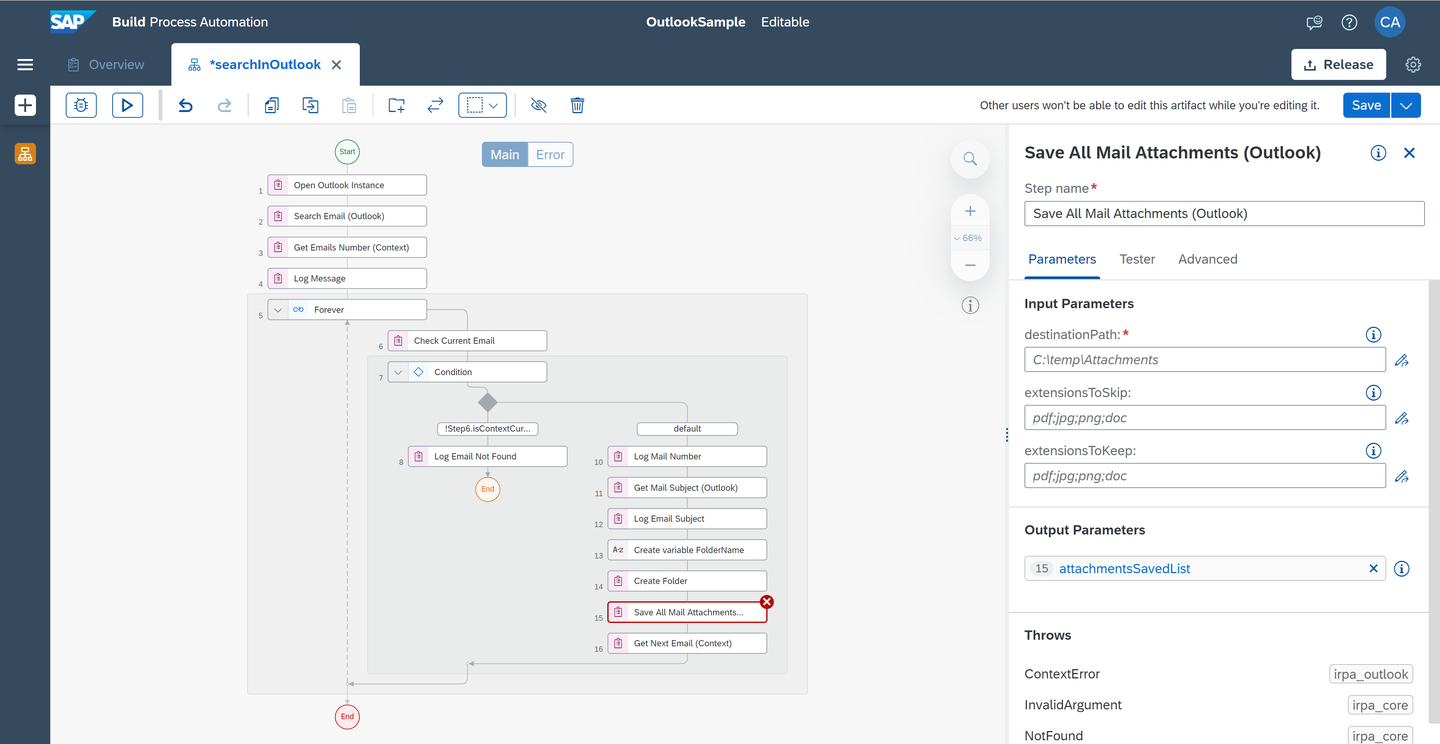Open expression editor for extensionsToKeep
Screen dimensions: 1440x744
click(x=1402, y=476)
